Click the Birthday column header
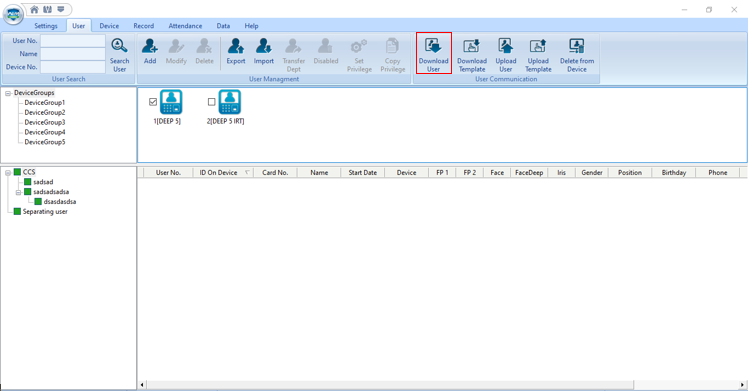The height and width of the screenshot is (391, 749). 674,173
